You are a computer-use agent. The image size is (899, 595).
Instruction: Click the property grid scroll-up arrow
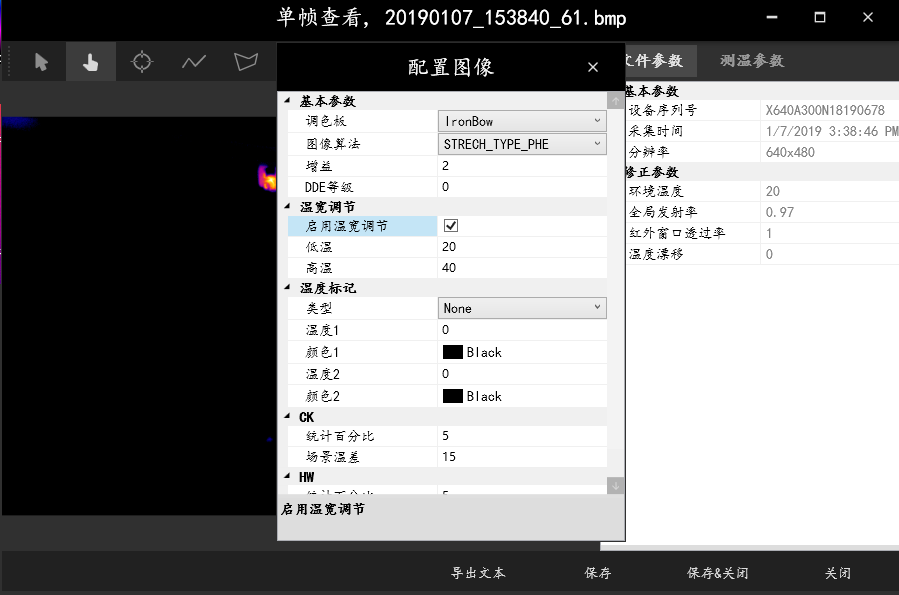point(615,101)
